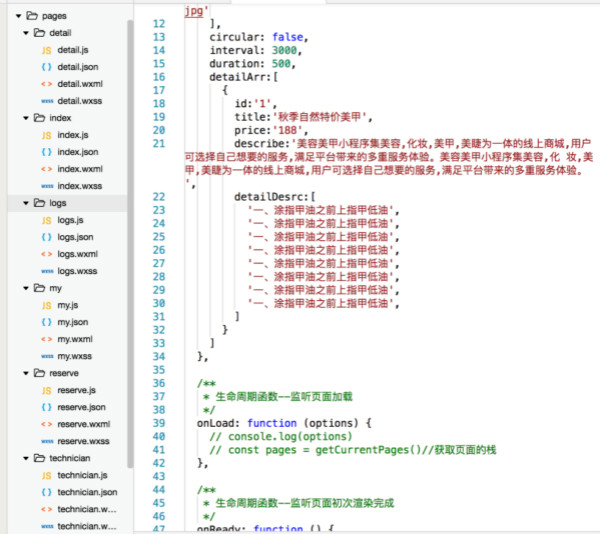Click the JS icon of detail.js

click(x=46, y=50)
